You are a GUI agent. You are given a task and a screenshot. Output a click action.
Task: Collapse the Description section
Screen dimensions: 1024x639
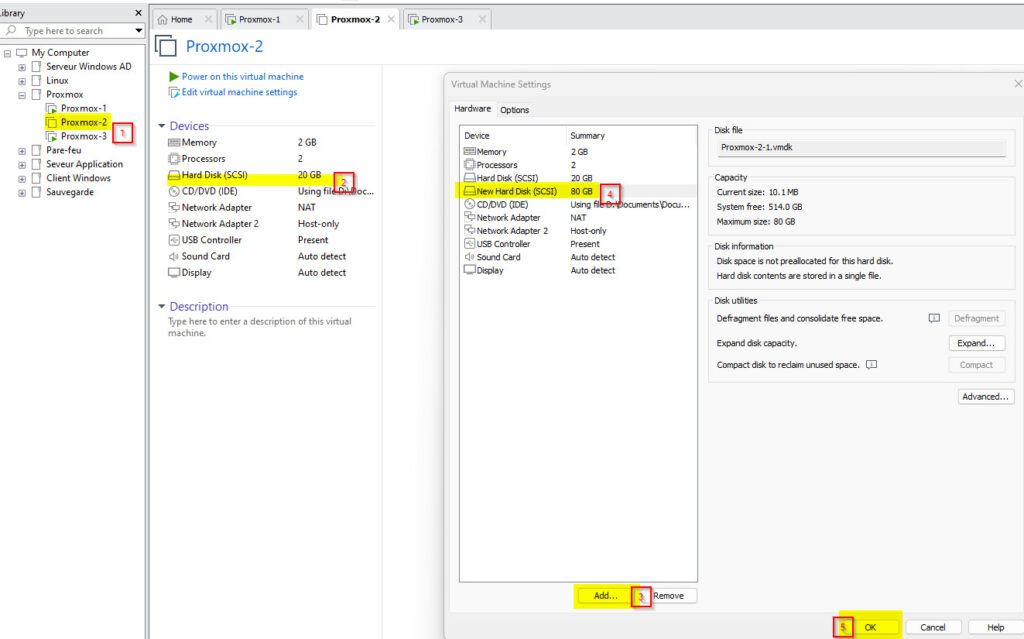pos(161,306)
